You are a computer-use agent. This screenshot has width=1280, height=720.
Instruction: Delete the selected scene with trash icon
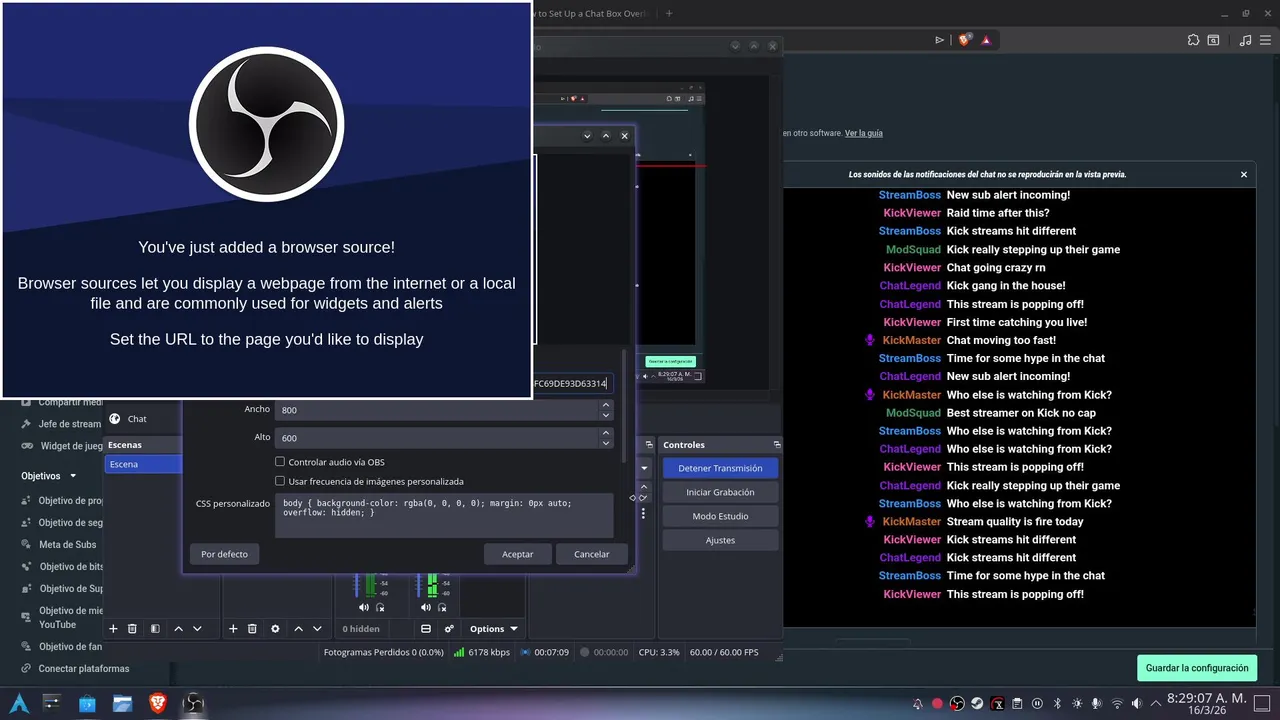point(132,629)
